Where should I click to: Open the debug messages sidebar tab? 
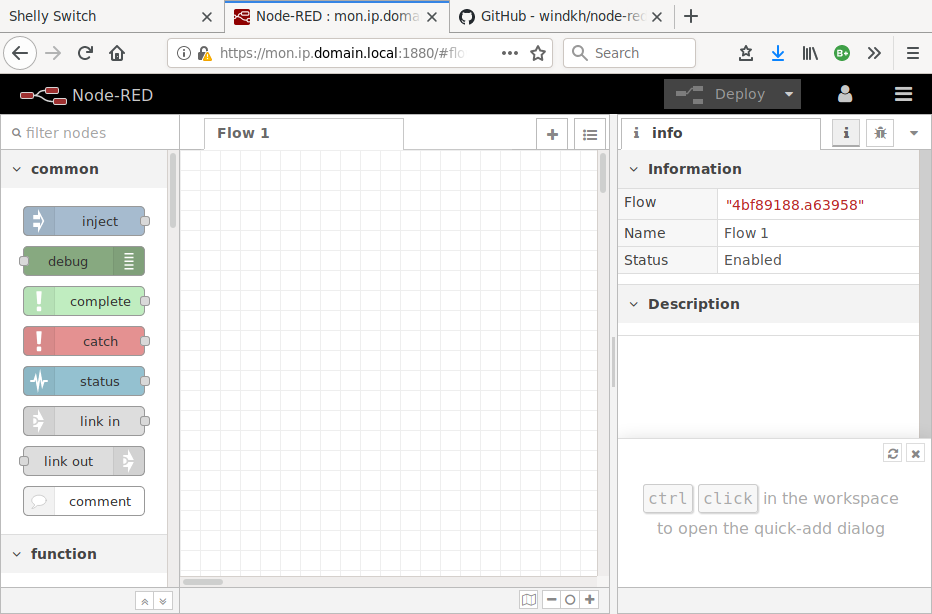tap(880, 133)
